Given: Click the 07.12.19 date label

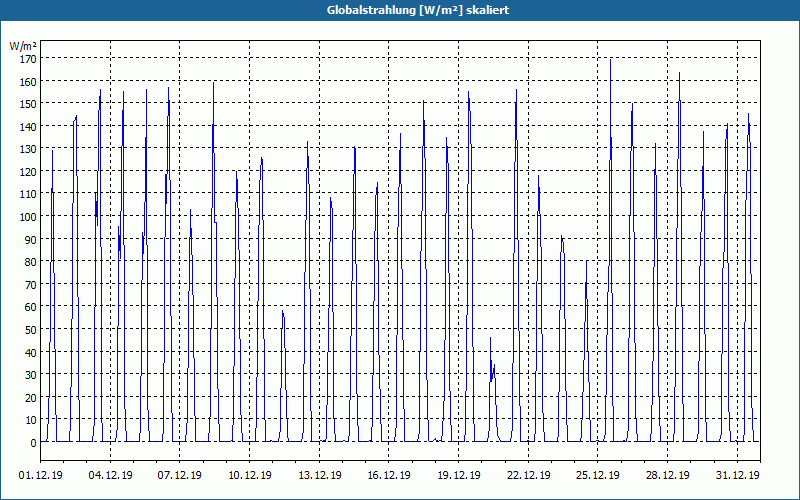Looking at the screenshot, I should 180,475.
